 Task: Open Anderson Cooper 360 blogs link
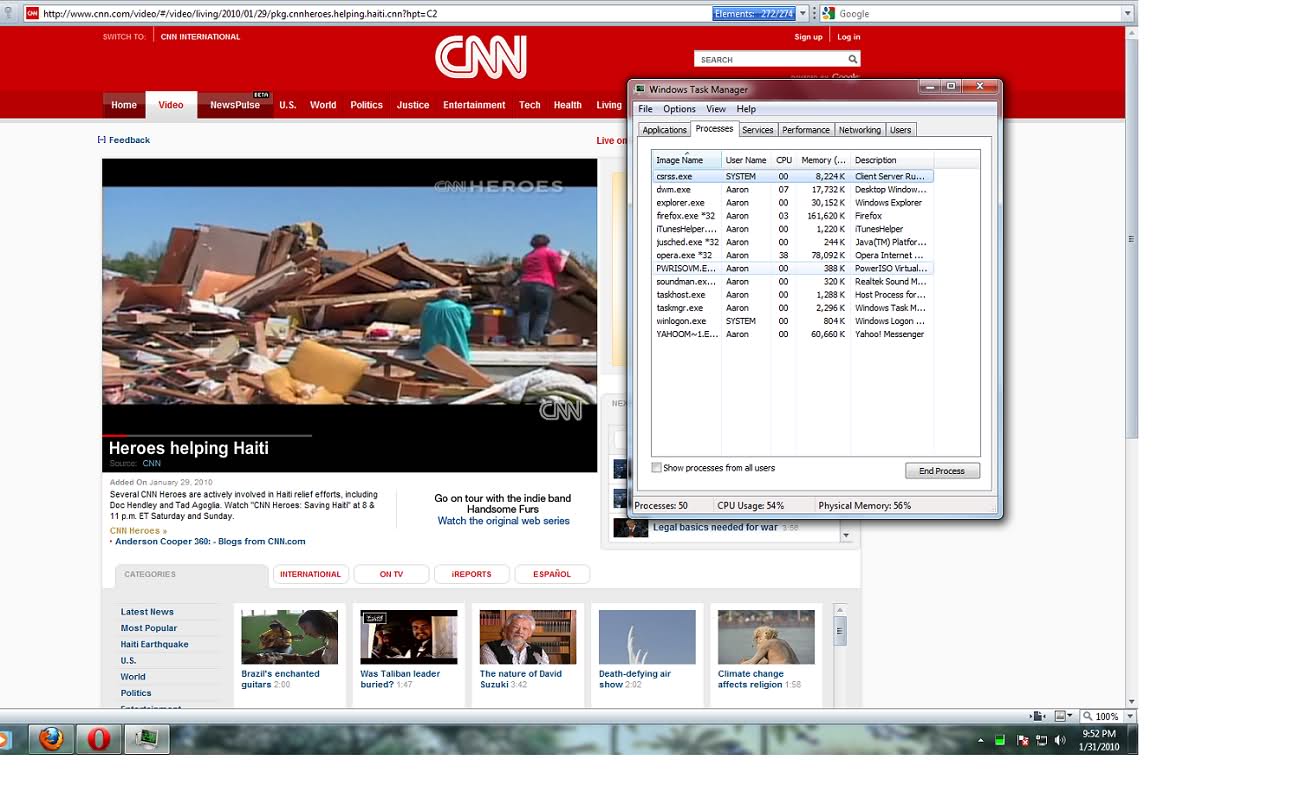[x=210, y=542]
